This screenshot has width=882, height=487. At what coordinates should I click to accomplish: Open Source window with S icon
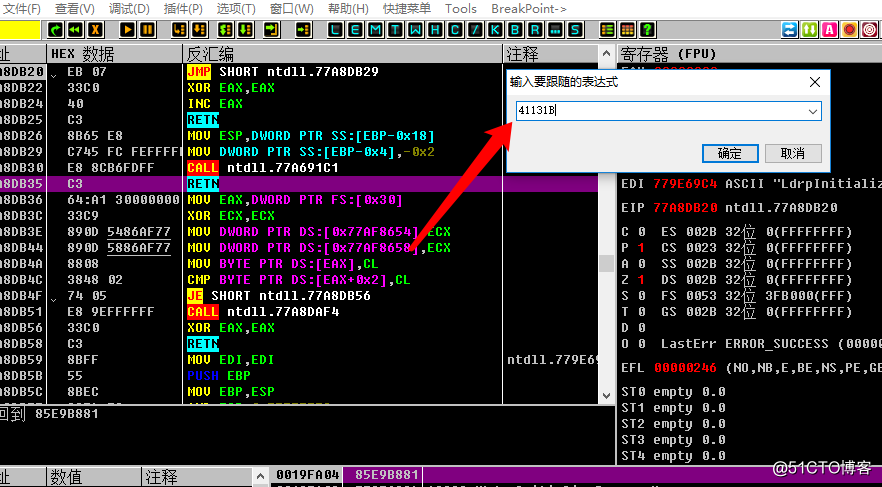point(575,30)
